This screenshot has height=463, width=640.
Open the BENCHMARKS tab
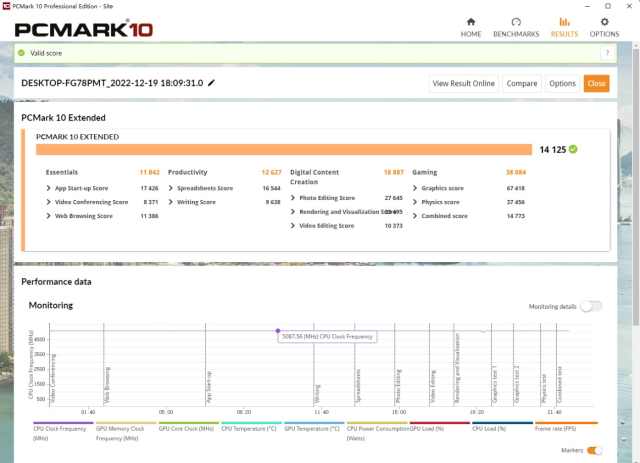click(x=516, y=28)
